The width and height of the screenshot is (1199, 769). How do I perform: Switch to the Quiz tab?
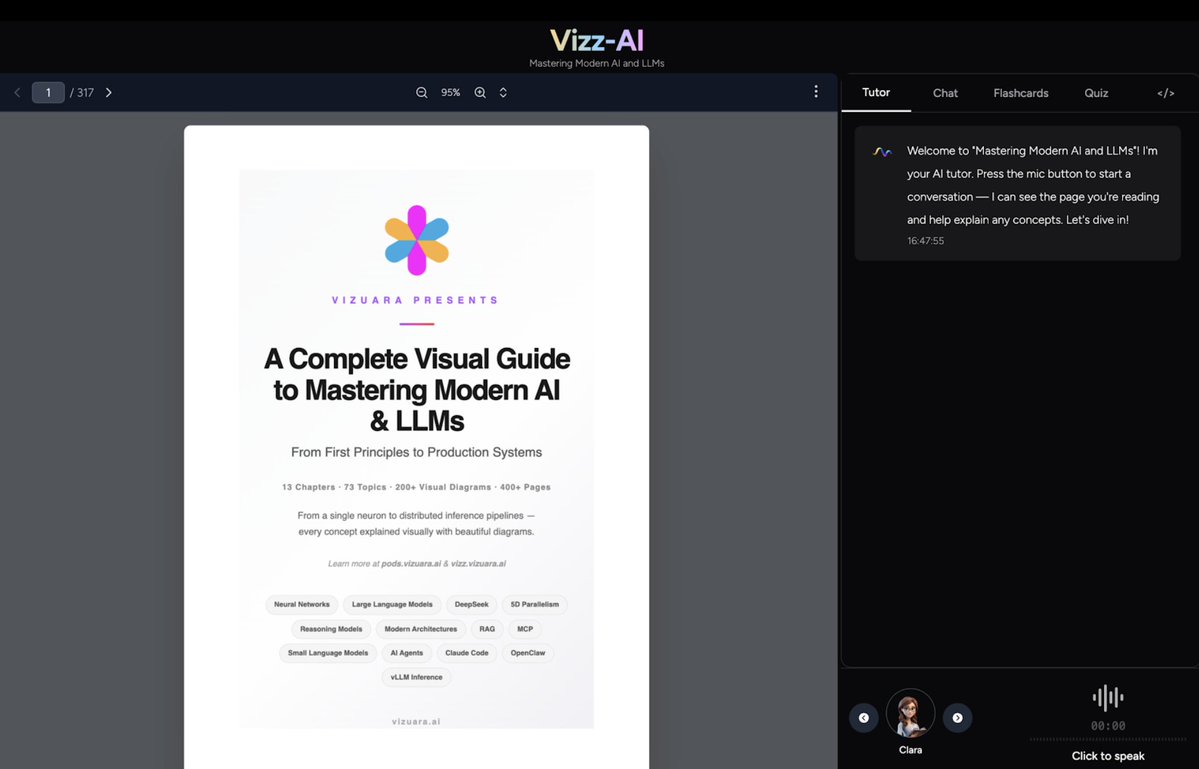1095,92
